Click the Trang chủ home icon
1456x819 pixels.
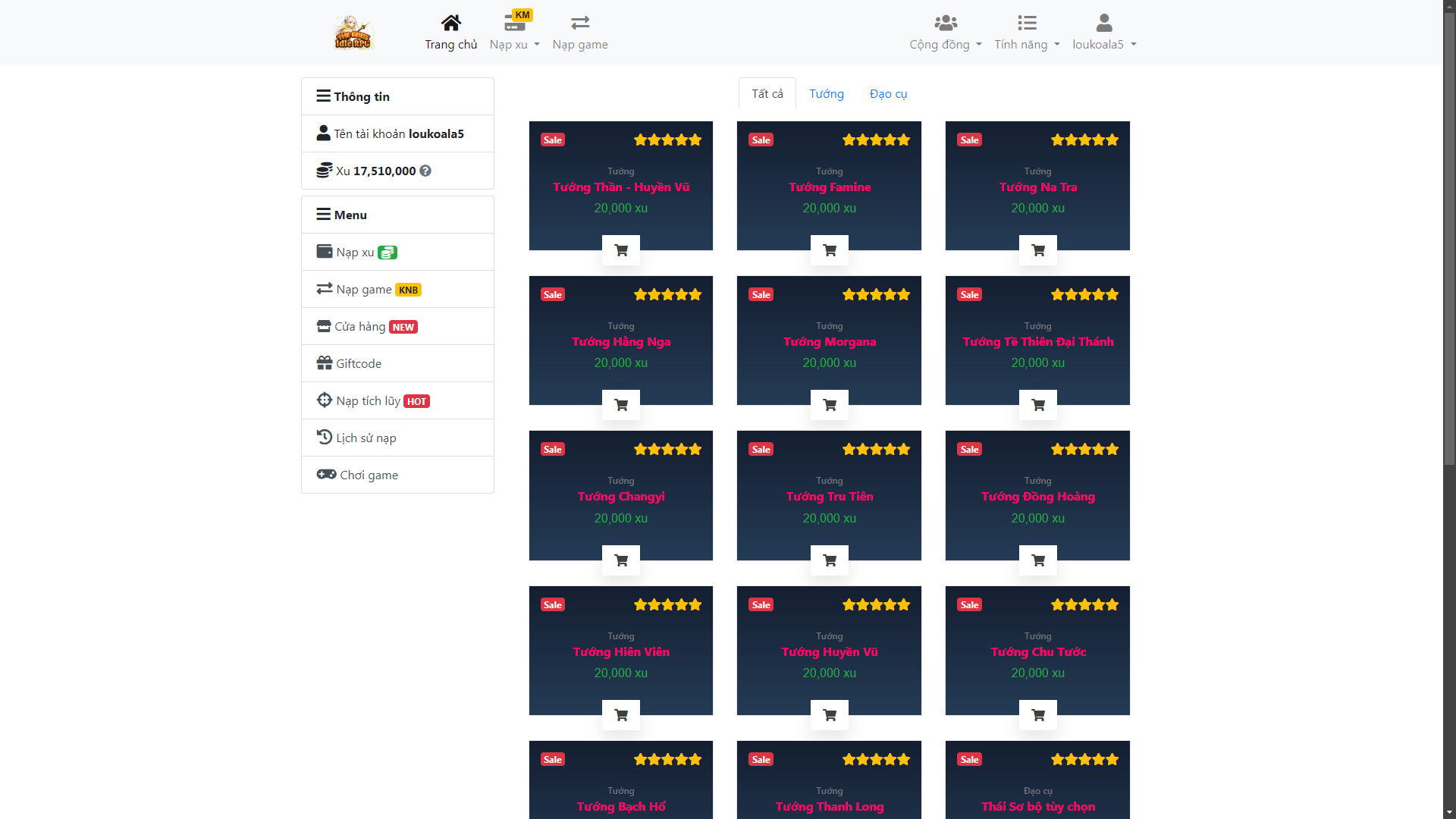pos(450,23)
